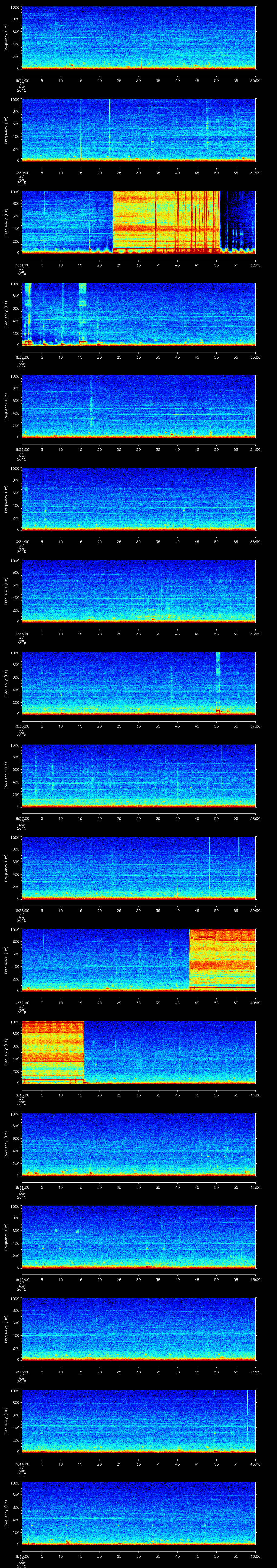Screen dimensions: 277x1568
Task: Select the spectrogram starting at 6:30:00
Action: click(138, 130)
